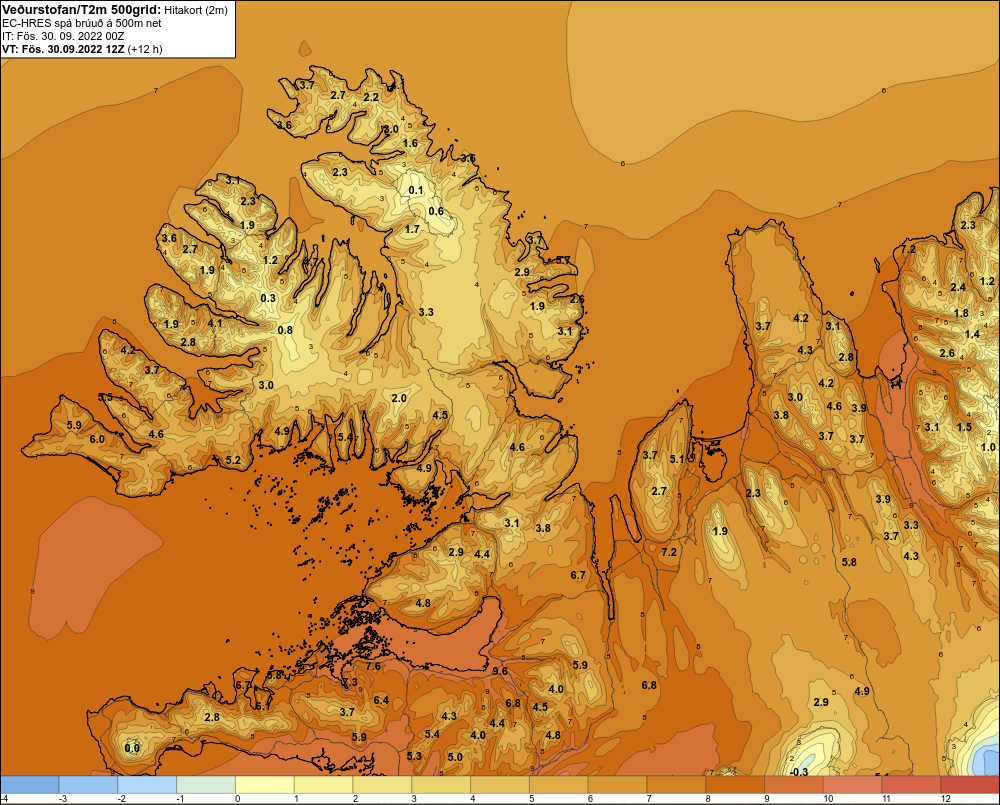Click the 'Veðurstofan/T2m 500grid:' title text
The height and width of the screenshot is (805, 1000).
[x=81, y=10]
